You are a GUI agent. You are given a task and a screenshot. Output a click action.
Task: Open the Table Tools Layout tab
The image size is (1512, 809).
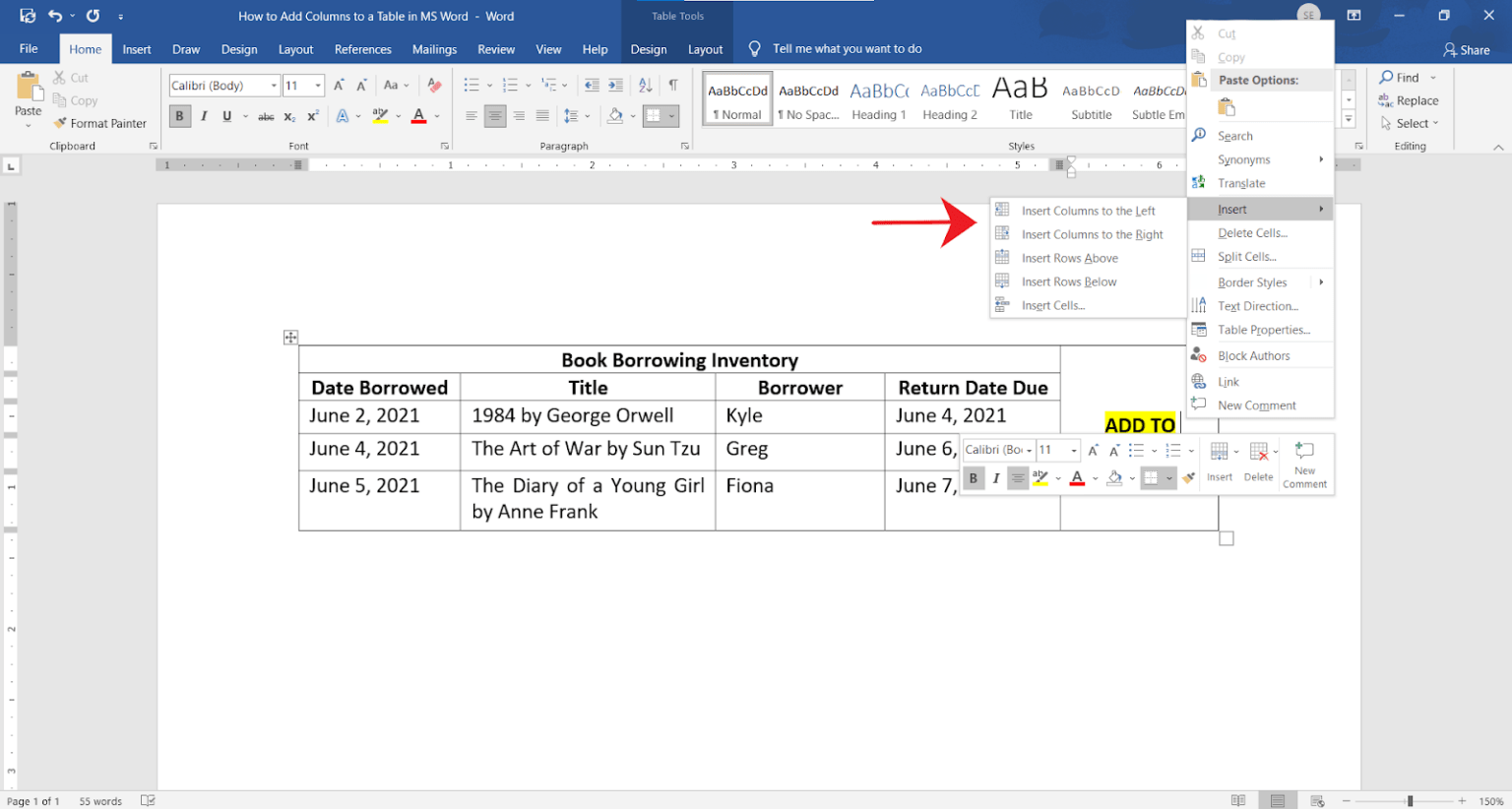pos(705,49)
